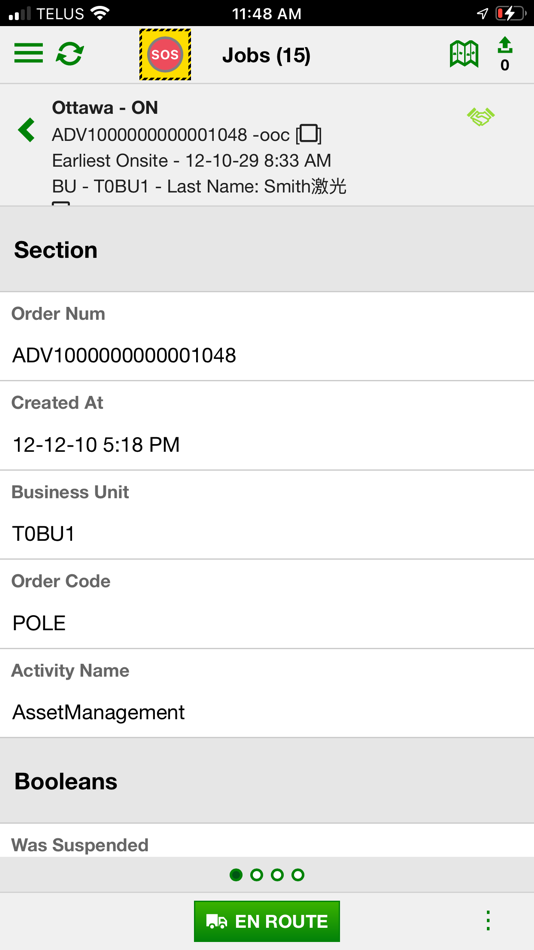The width and height of the screenshot is (534, 950).
Task: Tap the Jobs (15) title
Action: pyautogui.click(x=266, y=55)
